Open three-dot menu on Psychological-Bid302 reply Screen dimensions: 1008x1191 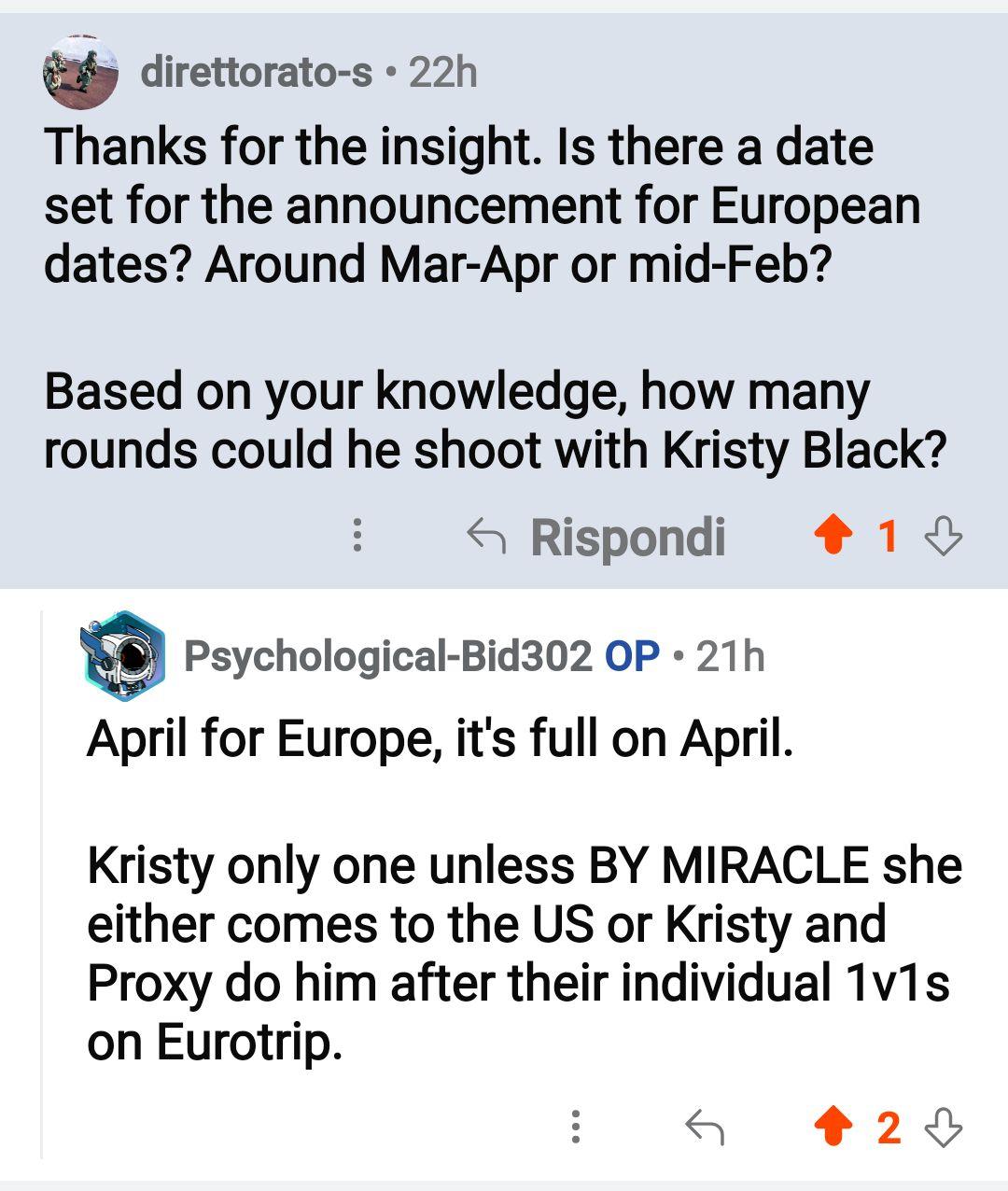[x=576, y=1128]
